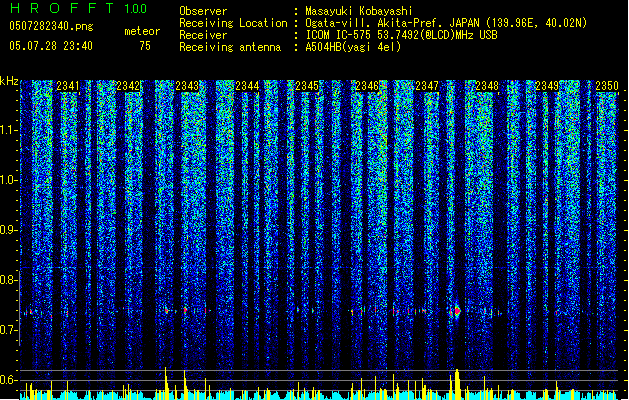This screenshot has height=400, width=629.
Task: Click the 2346 time marker
Action: tap(367, 86)
